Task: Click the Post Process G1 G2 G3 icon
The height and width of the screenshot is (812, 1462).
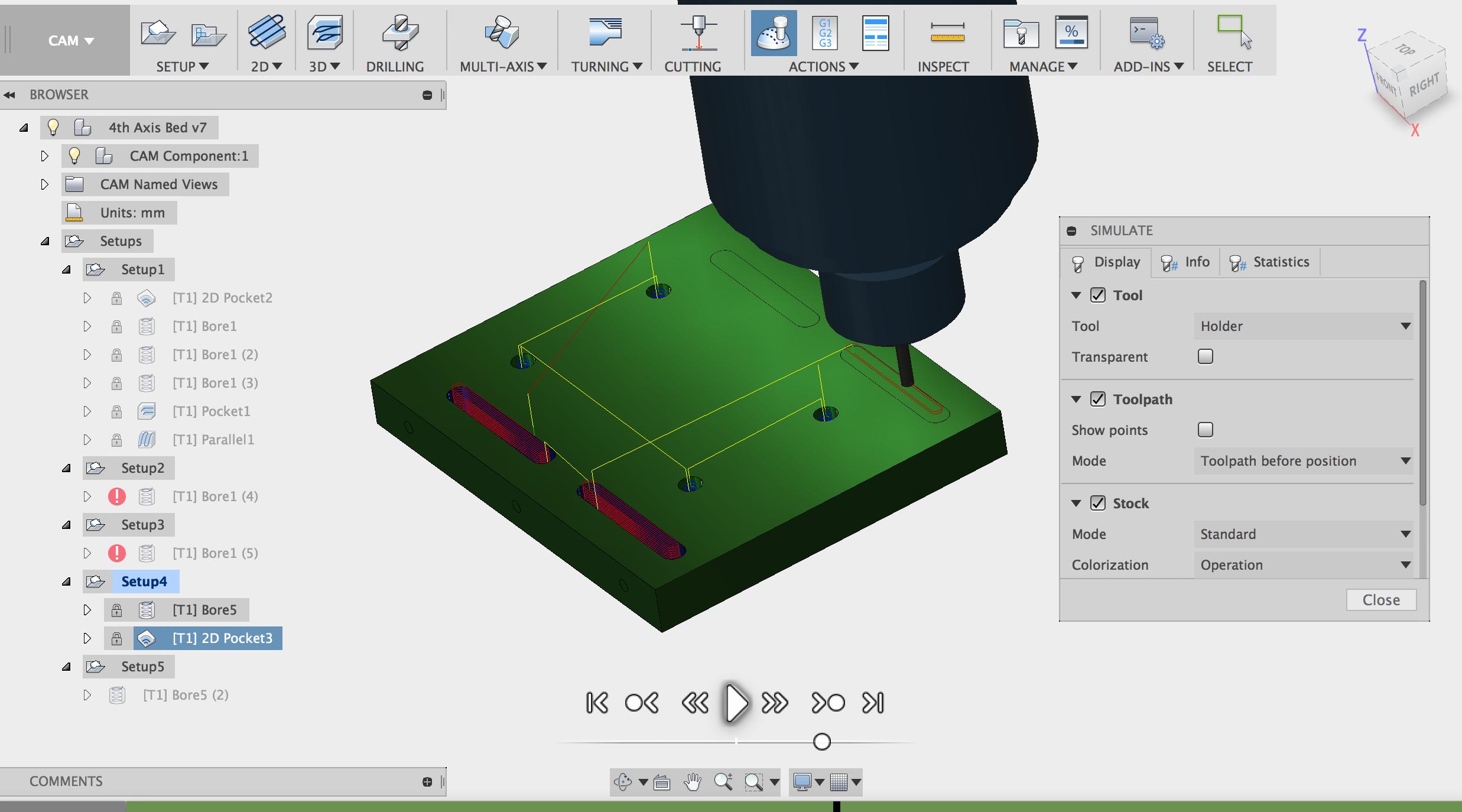Action: click(825, 33)
